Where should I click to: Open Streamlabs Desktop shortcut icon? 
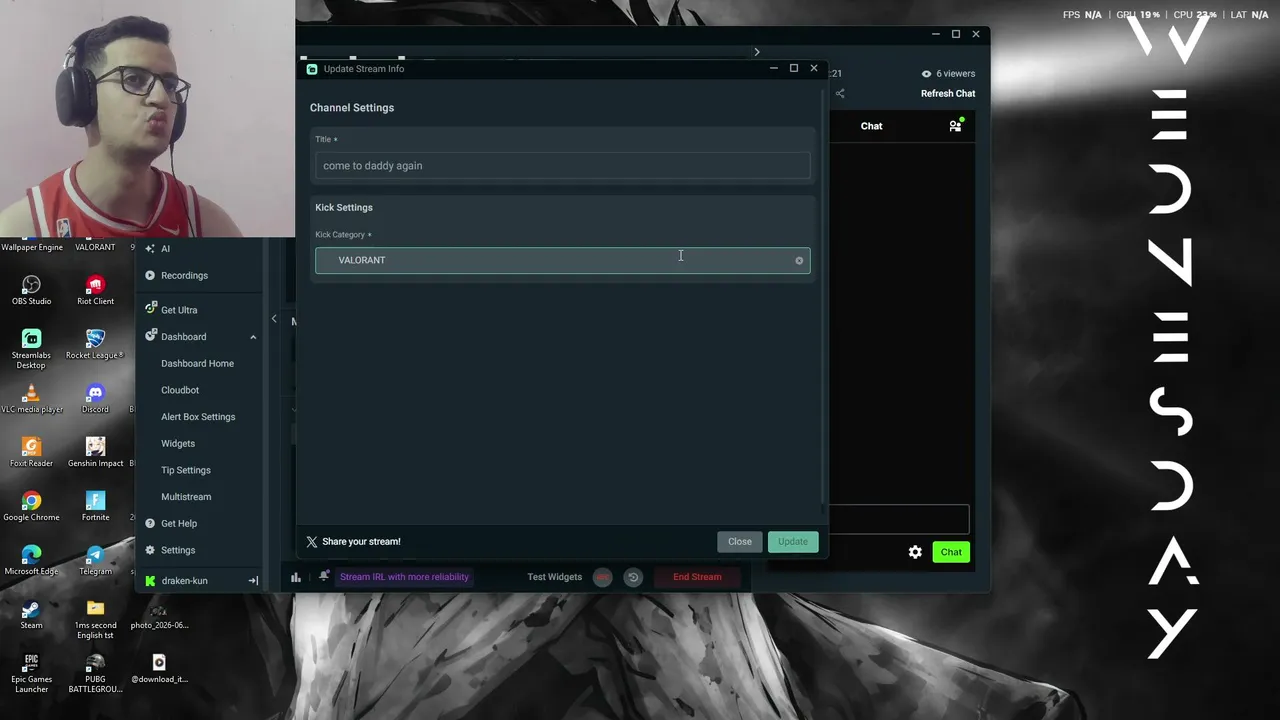pyautogui.click(x=31, y=349)
